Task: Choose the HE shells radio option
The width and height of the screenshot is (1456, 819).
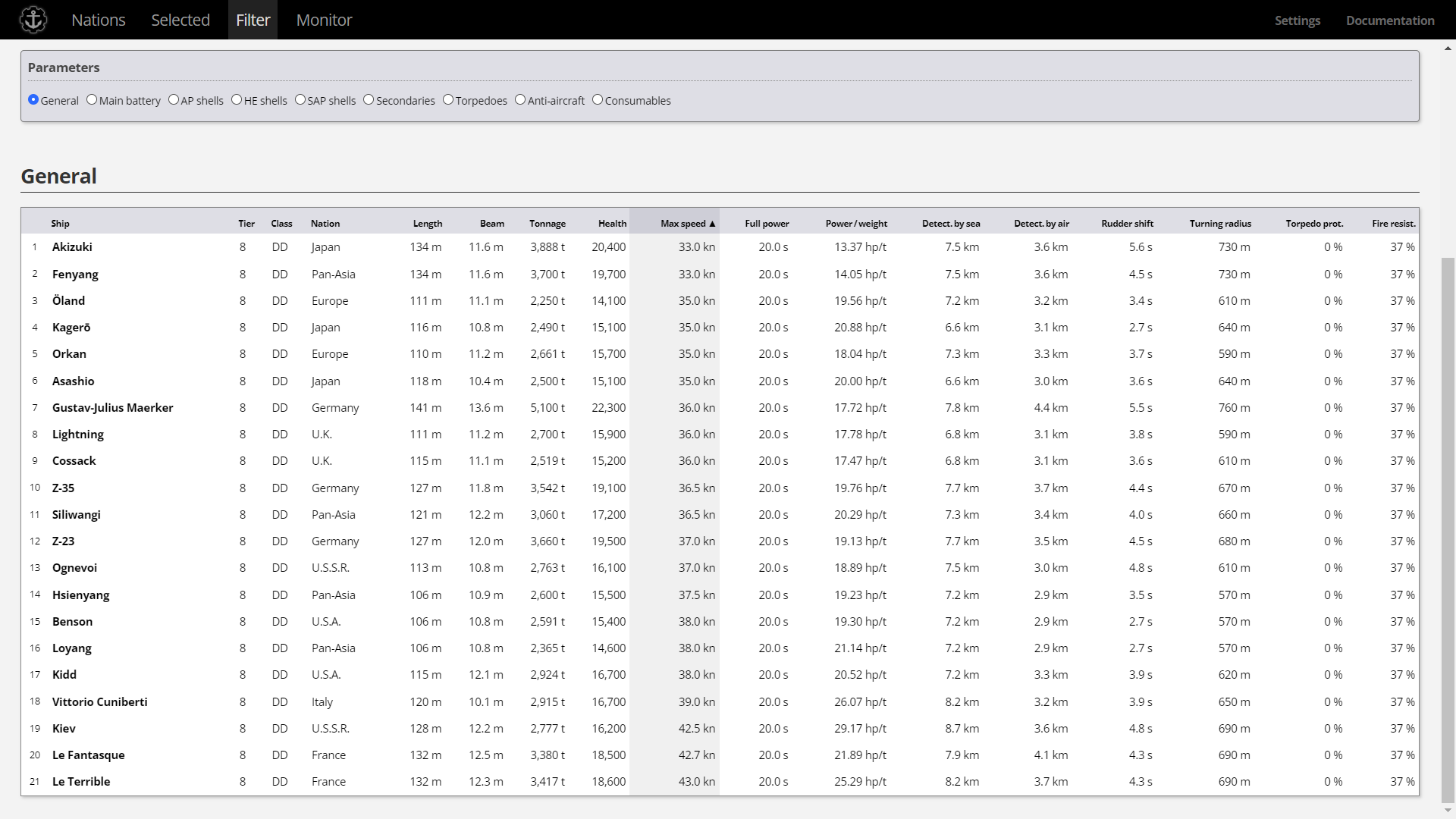Action: click(237, 99)
